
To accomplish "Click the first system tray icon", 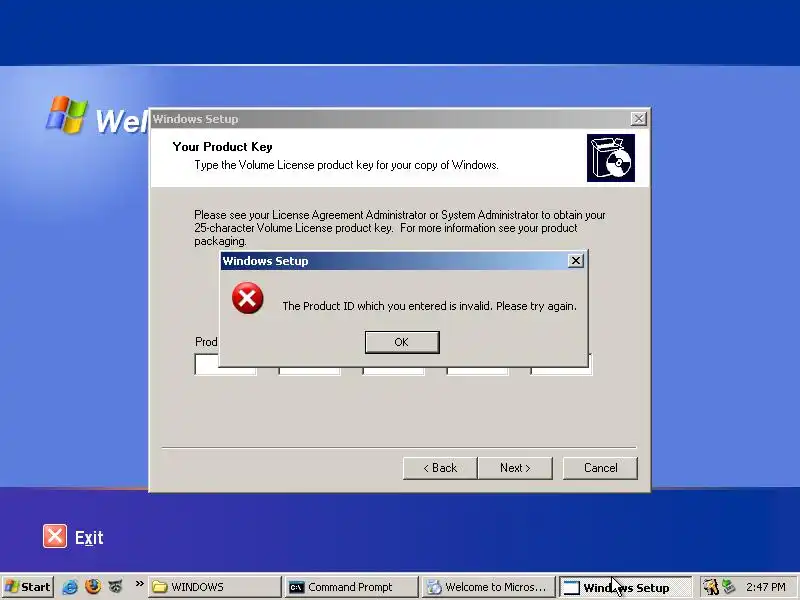I will click(x=710, y=587).
